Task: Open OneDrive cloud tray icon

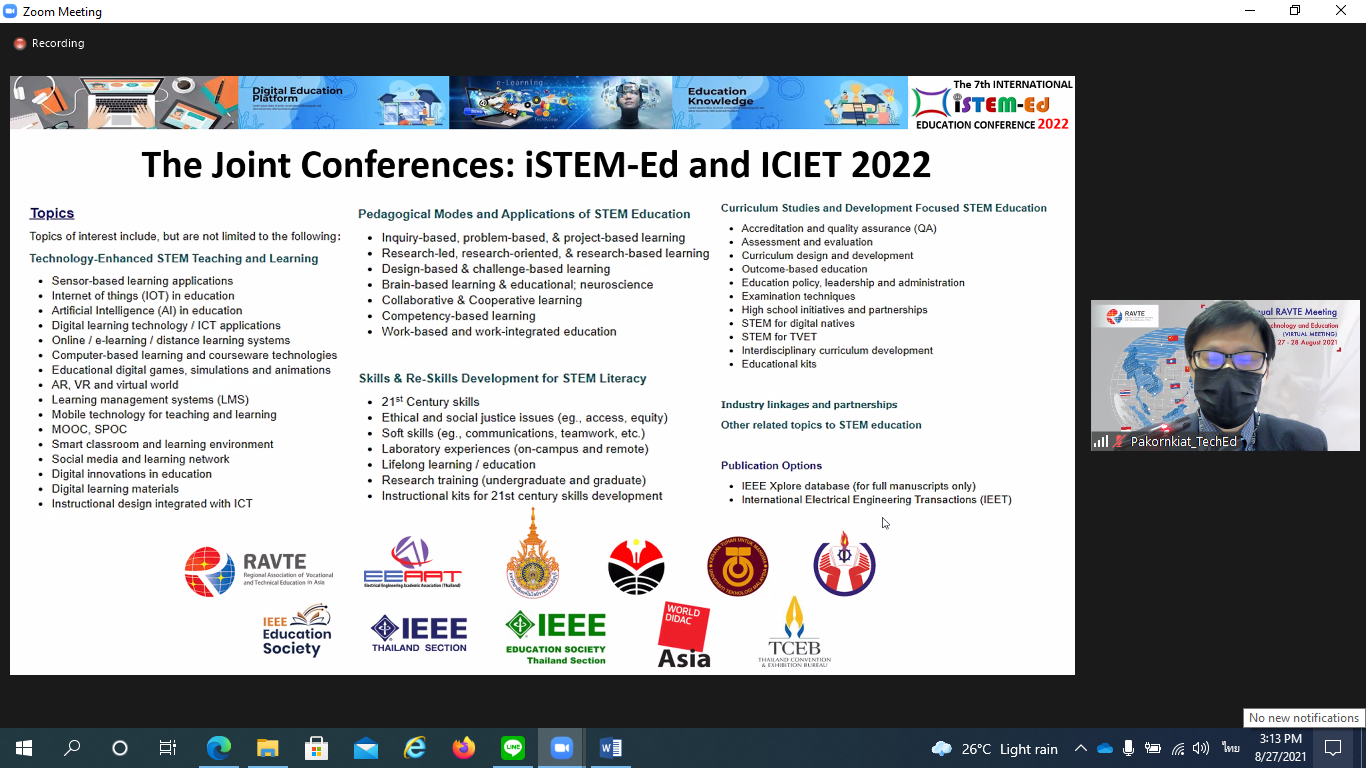Action: point(1104,748)
